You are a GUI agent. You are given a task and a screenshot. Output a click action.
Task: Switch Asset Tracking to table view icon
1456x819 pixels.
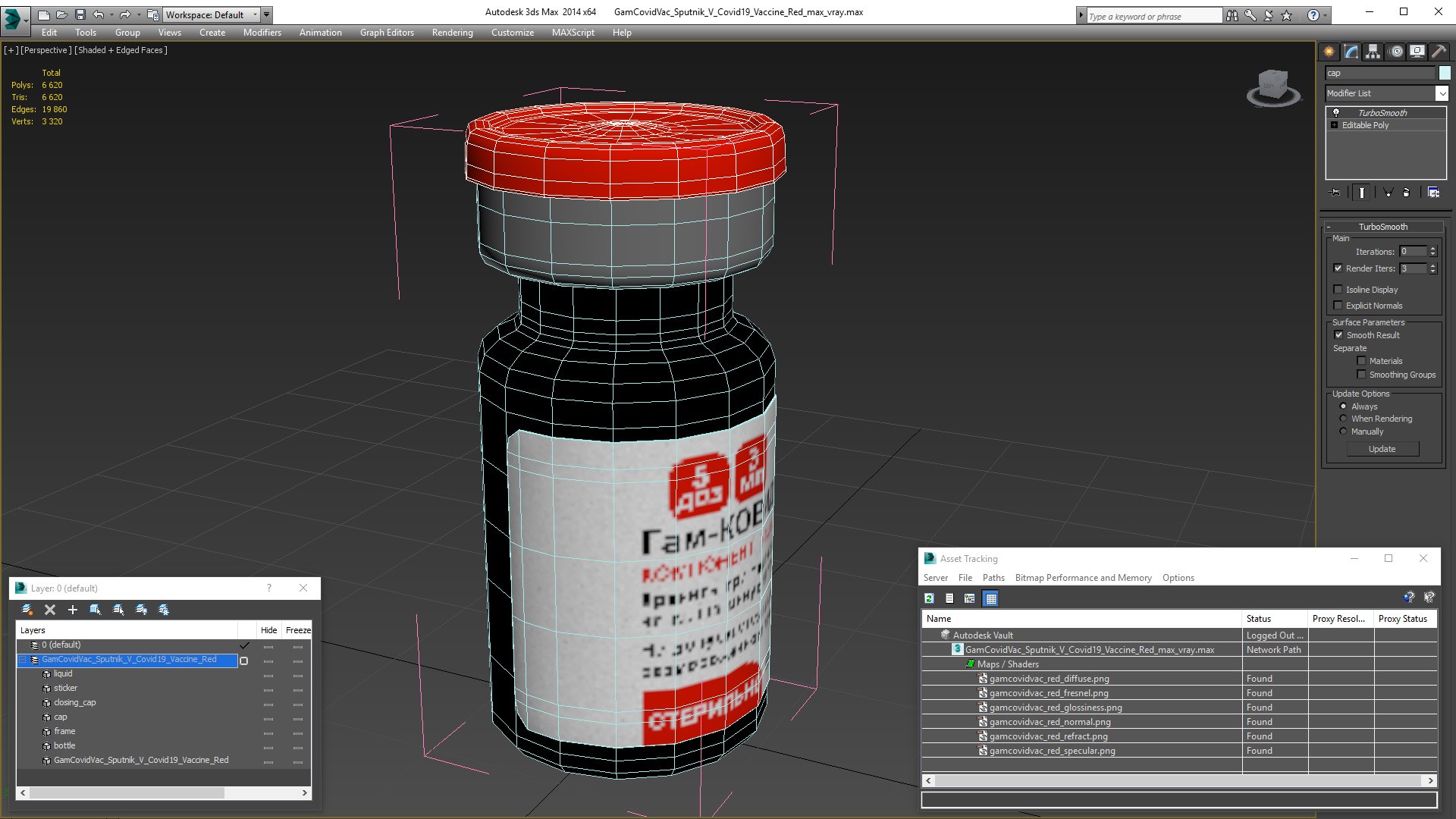(x=990, y=598)
